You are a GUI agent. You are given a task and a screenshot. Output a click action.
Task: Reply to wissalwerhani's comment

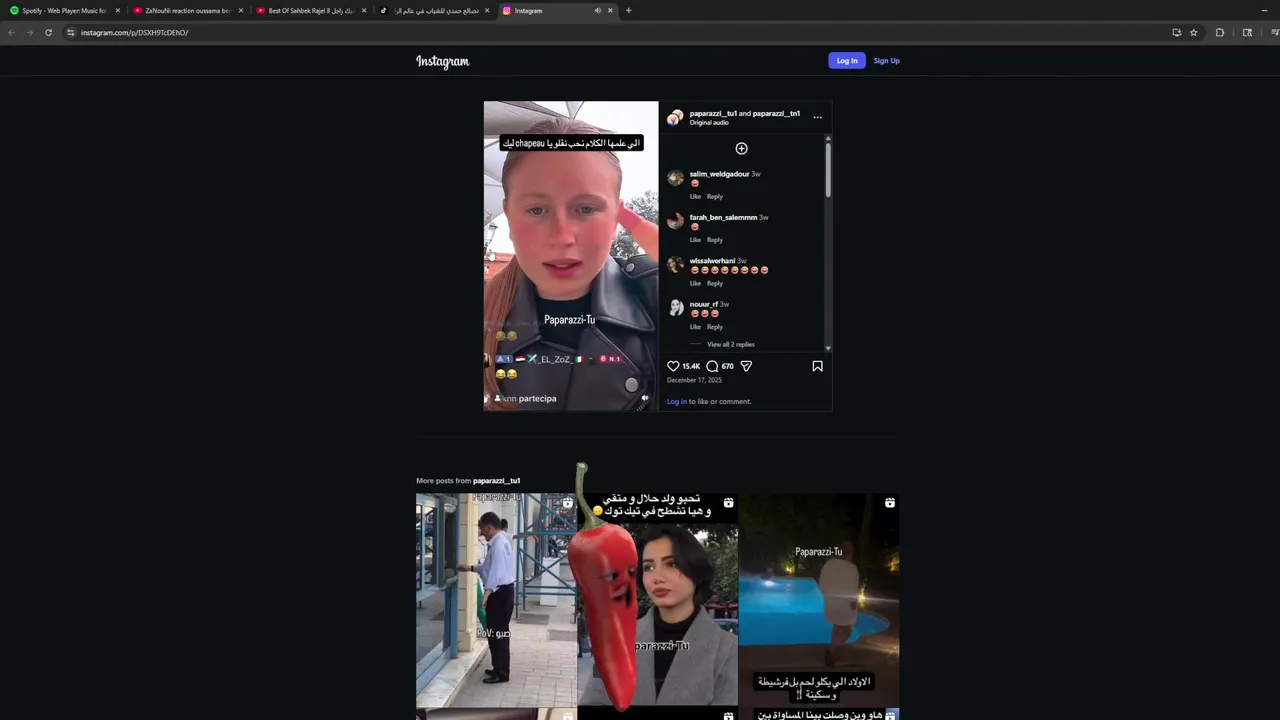715,283
